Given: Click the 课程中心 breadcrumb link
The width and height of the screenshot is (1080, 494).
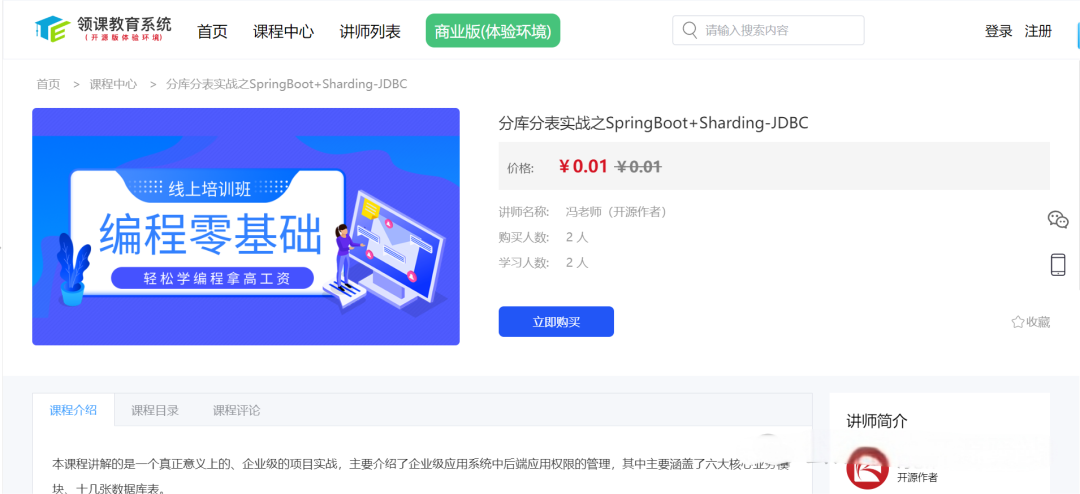Looking at the screenshot, I should pos(113,84).
